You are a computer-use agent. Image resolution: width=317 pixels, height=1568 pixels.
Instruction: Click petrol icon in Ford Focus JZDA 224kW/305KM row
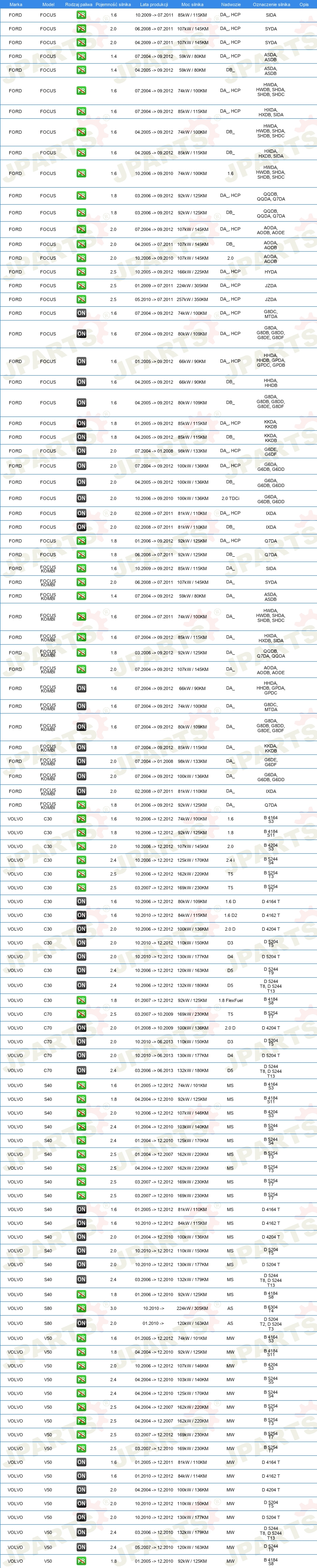pos(81,286)
